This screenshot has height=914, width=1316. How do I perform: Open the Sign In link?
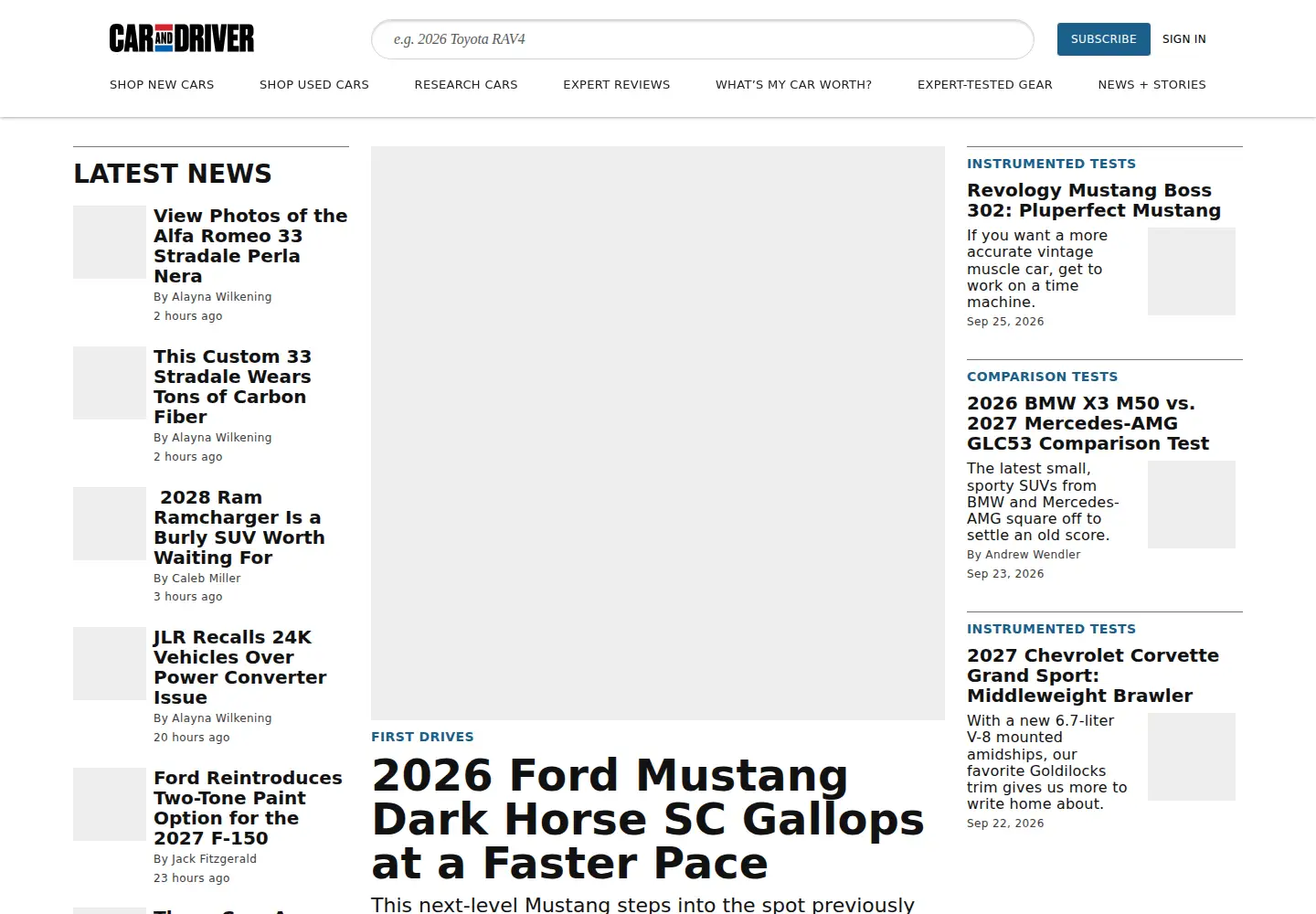click(1183, 39)
